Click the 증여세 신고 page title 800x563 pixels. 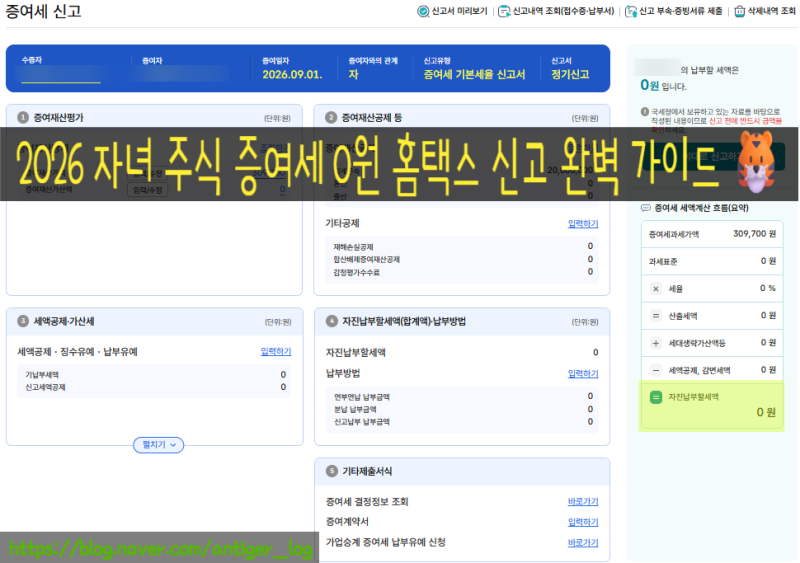(43, 11)
